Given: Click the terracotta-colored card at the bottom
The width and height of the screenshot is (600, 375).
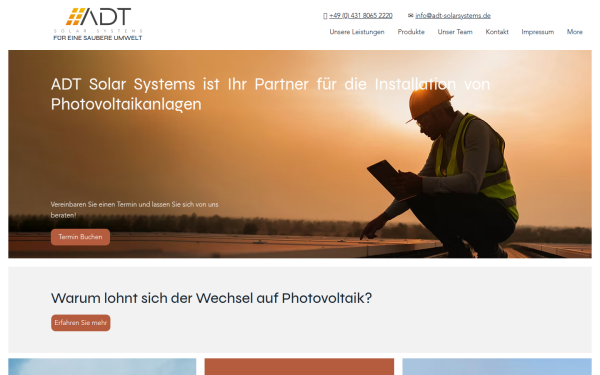Looking at the screenshot, I should 299,367.
